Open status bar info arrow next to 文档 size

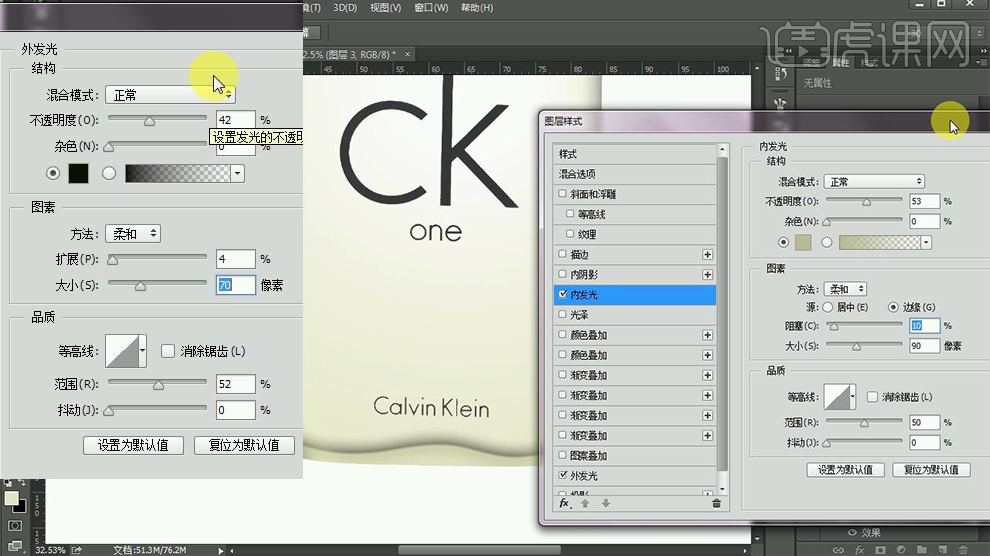220,550
